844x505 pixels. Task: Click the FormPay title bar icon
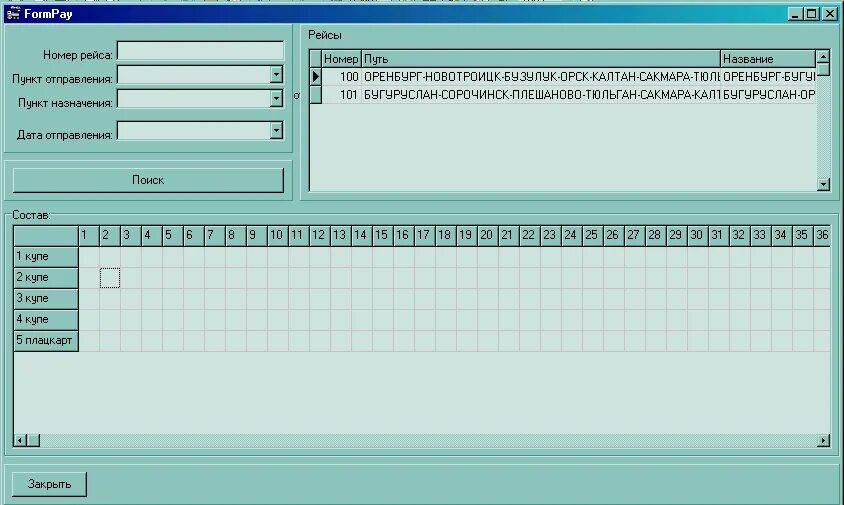click(x=13, y=14)
